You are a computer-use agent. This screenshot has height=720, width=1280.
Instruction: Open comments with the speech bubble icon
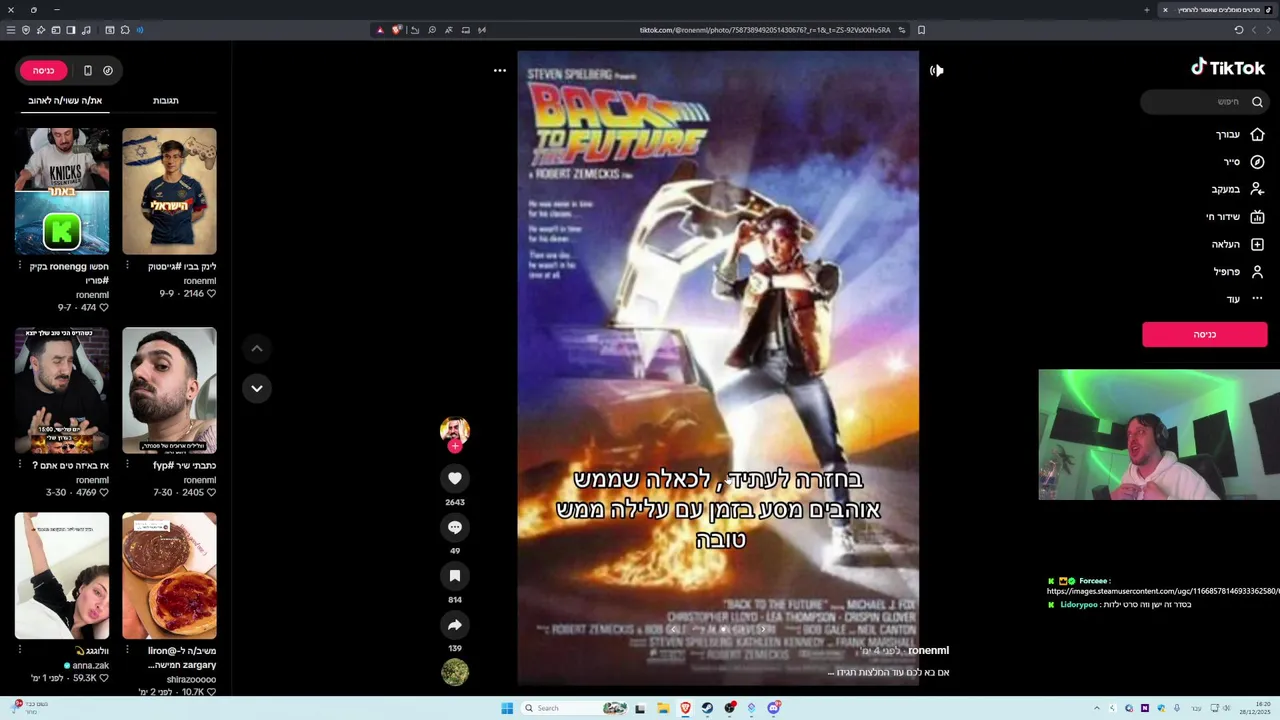[x=455, y=527]
